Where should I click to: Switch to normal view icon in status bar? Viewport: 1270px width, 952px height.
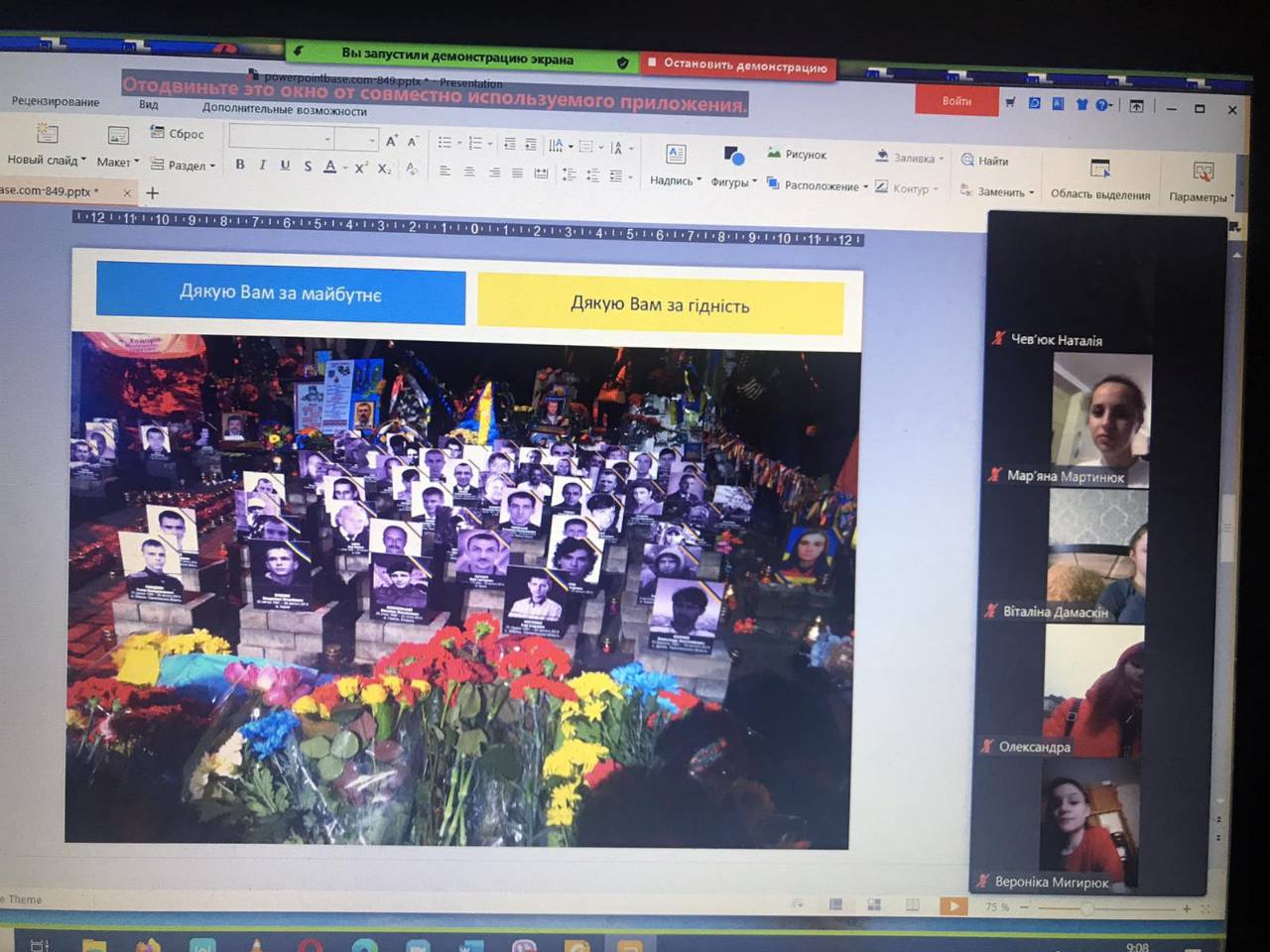835,904
